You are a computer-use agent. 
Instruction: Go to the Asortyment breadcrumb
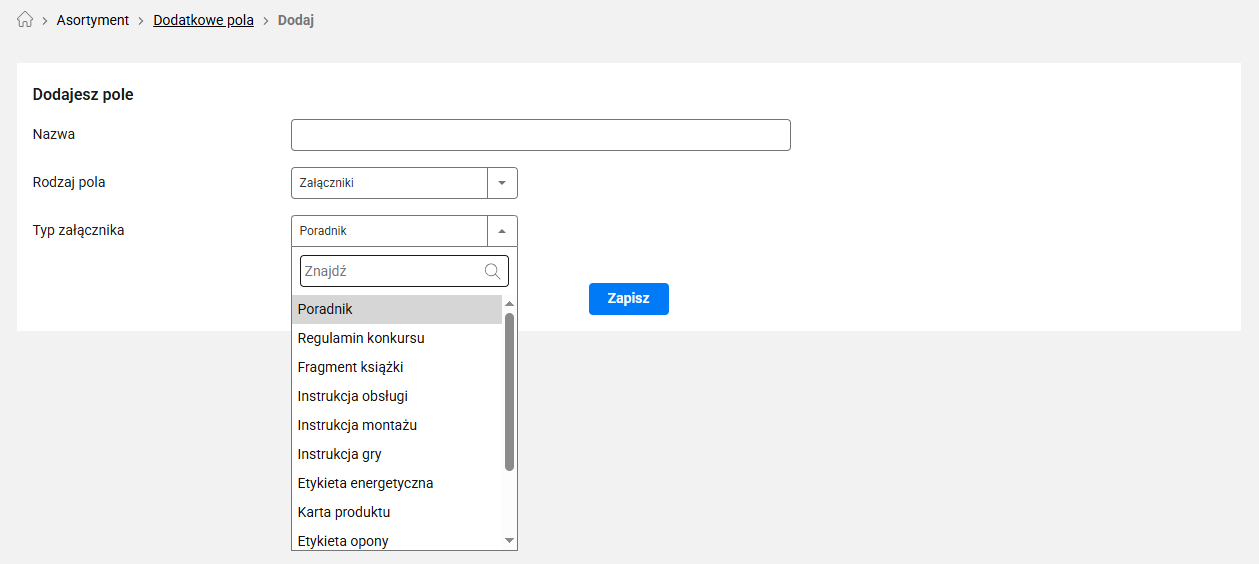click(93, 20)
